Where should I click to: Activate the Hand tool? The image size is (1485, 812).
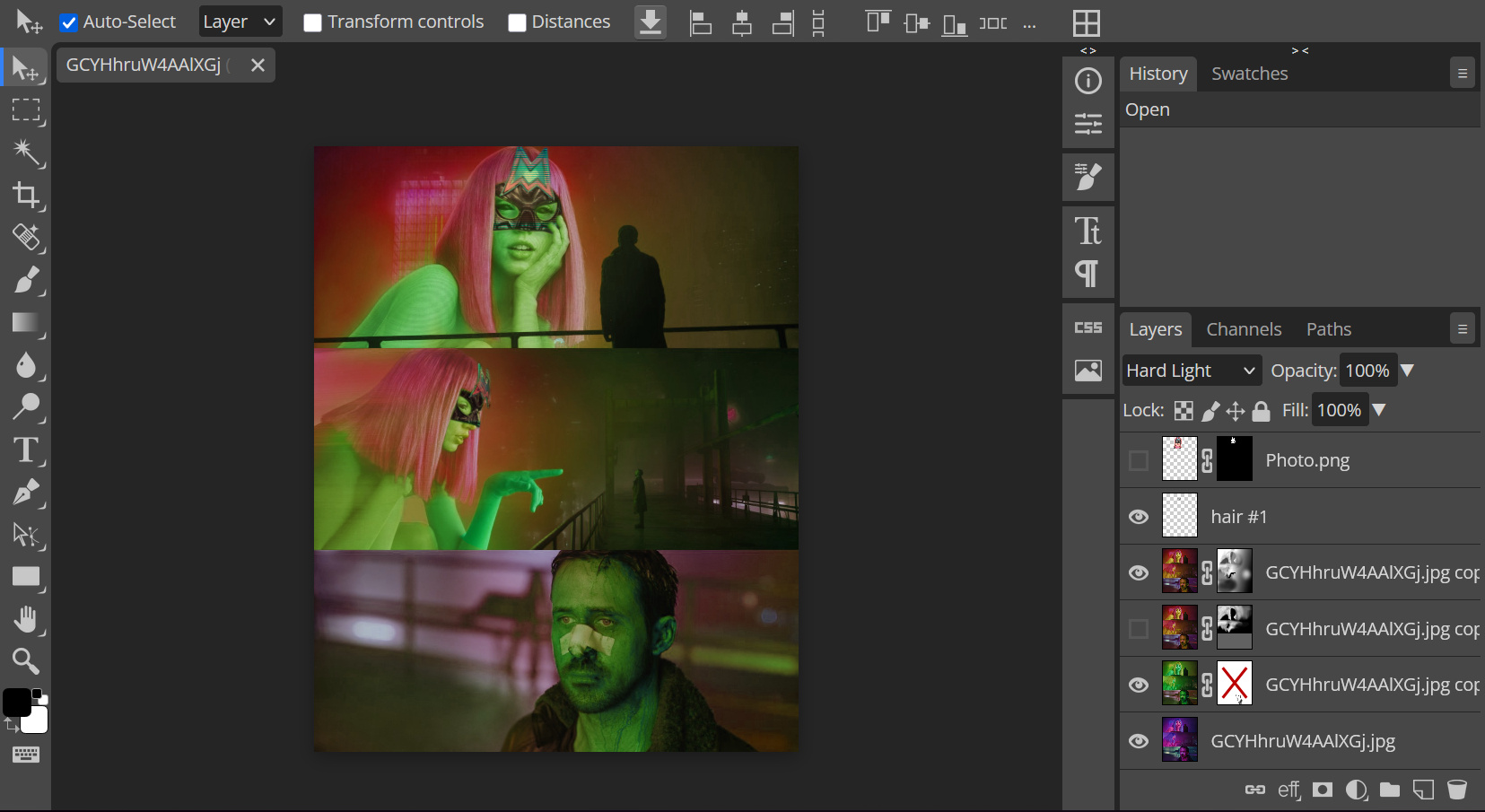coord(26,619)
